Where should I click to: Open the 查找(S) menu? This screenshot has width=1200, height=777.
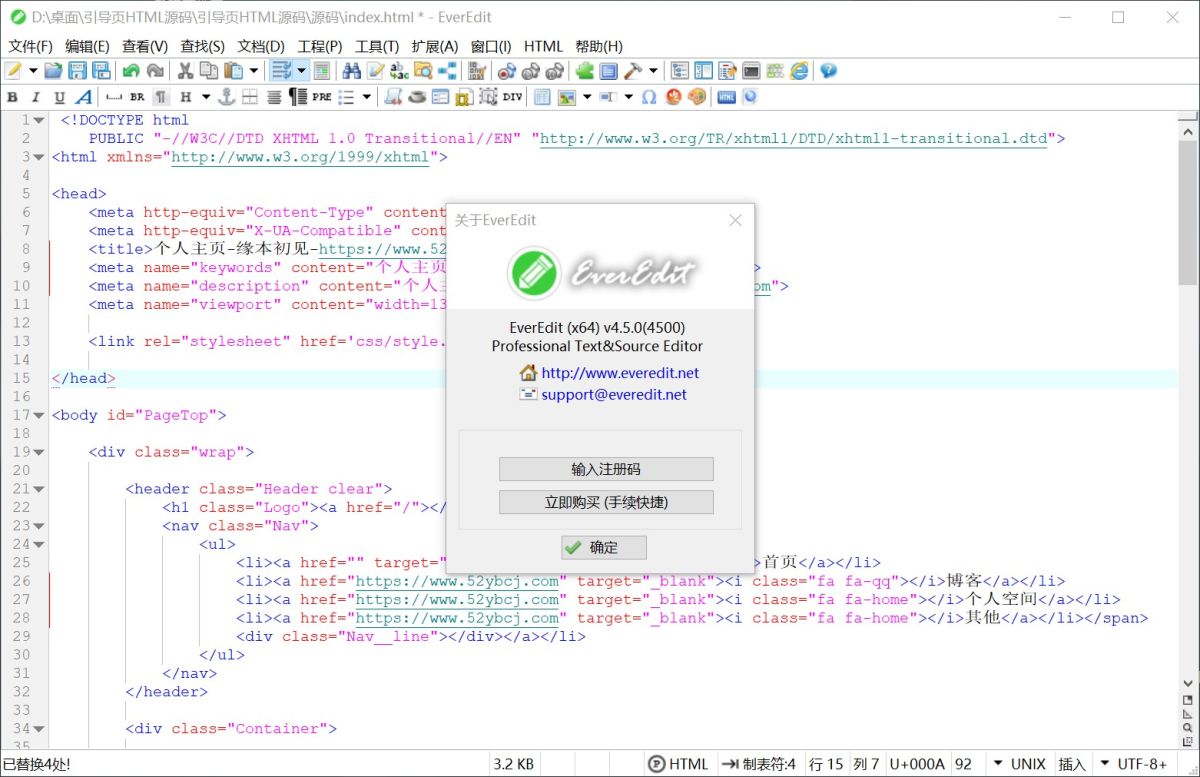click(x=202, y=46)
